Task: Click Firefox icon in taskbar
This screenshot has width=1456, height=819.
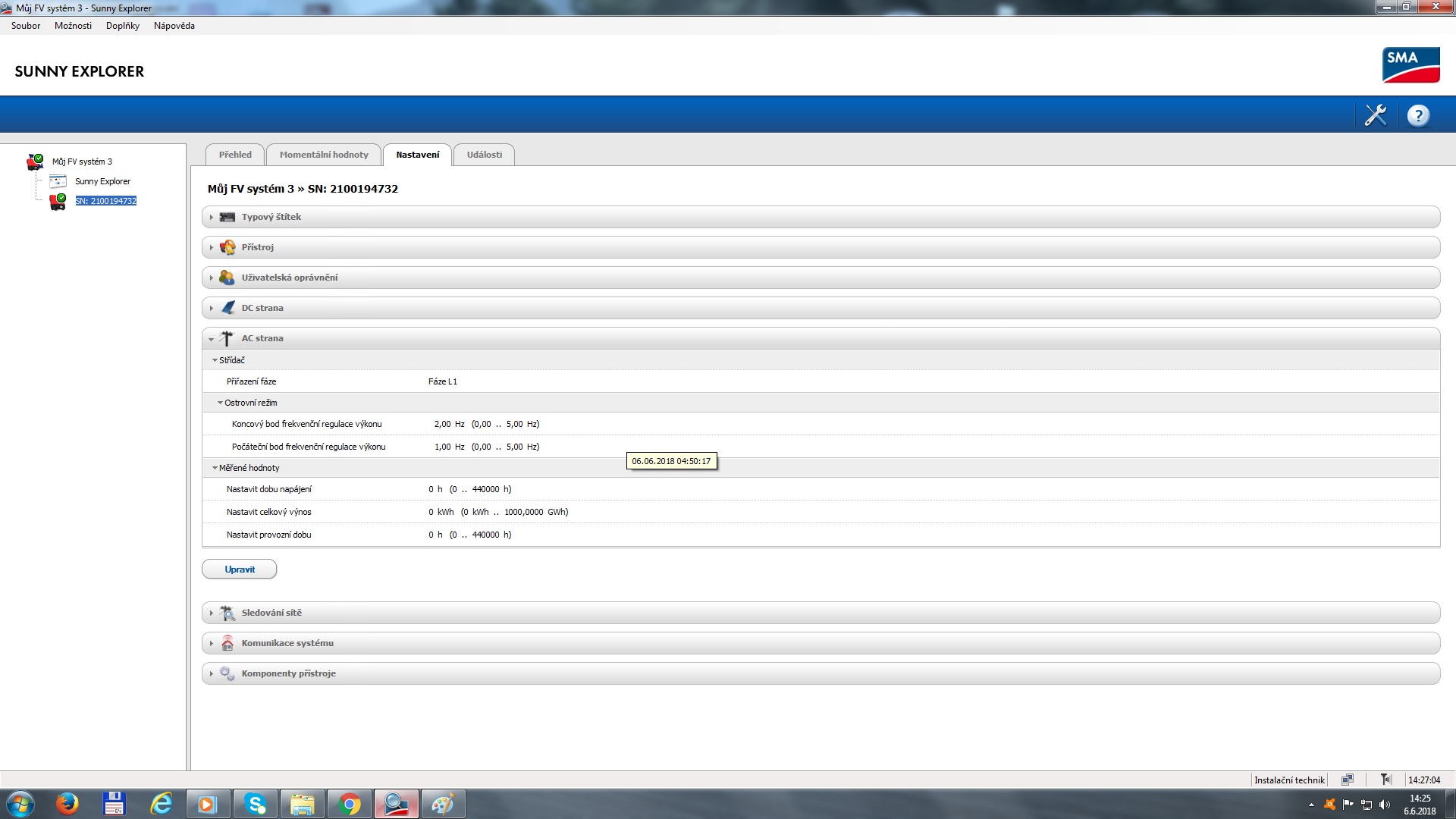Action: (67, 804)
